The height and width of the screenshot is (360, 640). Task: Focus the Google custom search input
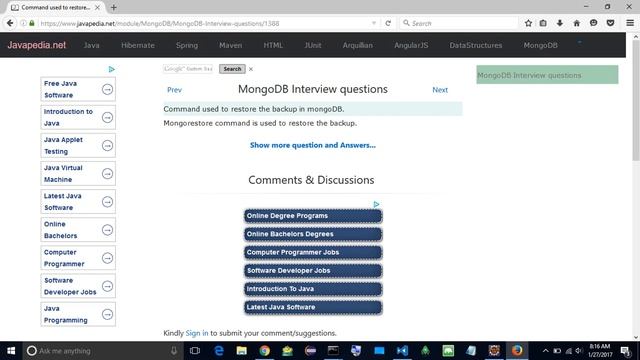click(x=188, y=69)
